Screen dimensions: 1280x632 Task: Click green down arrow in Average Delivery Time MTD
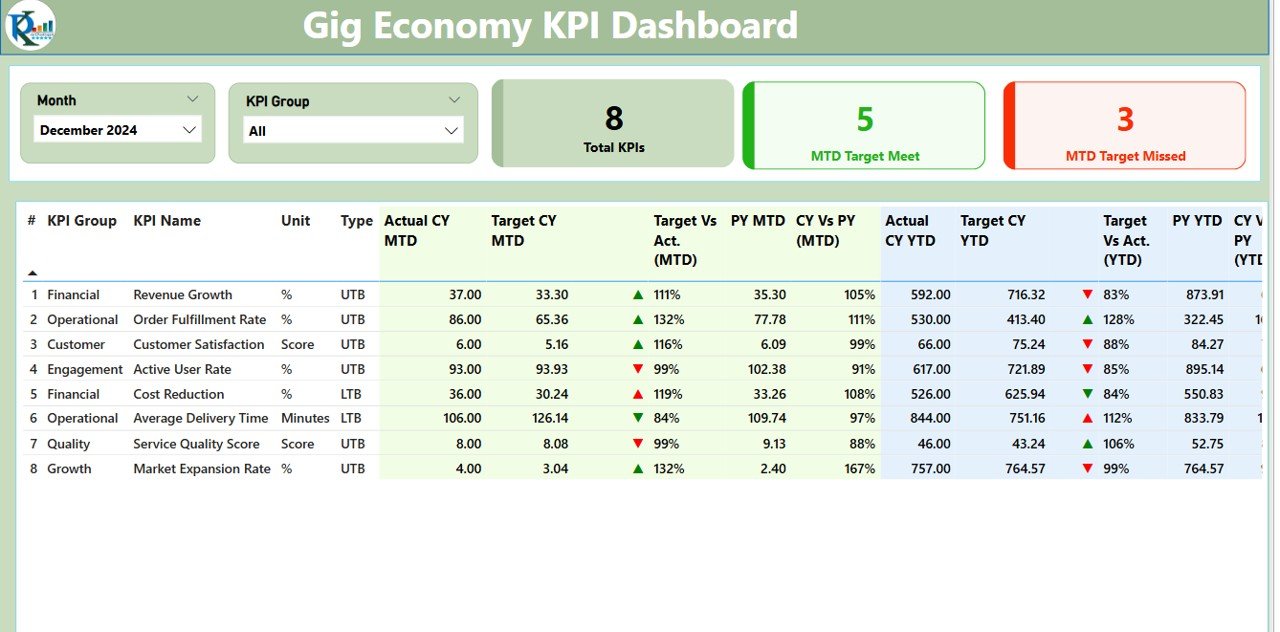coord(638,418)
